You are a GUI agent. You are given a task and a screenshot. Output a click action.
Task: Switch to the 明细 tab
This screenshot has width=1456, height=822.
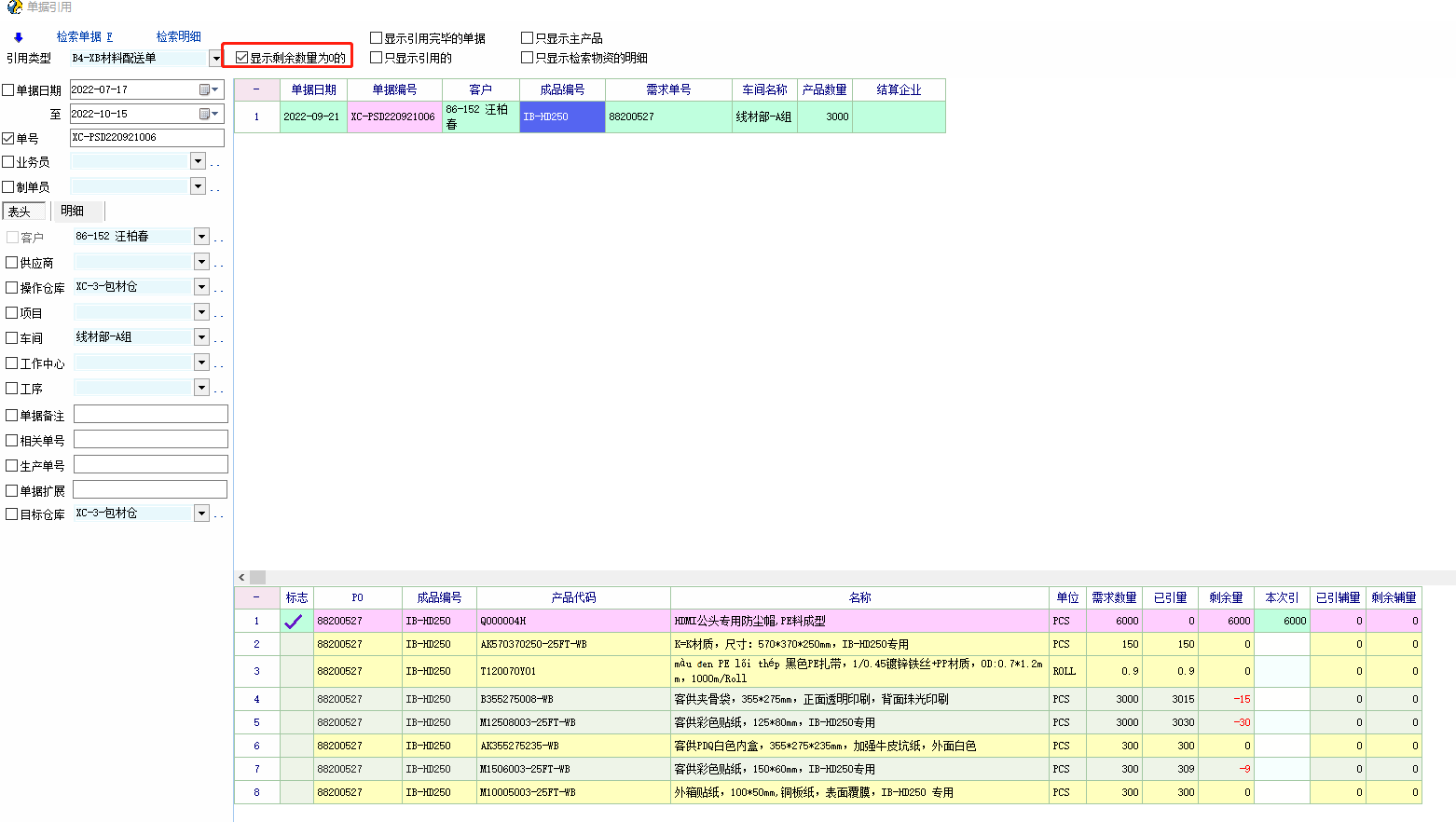click(x=73, y=211)
